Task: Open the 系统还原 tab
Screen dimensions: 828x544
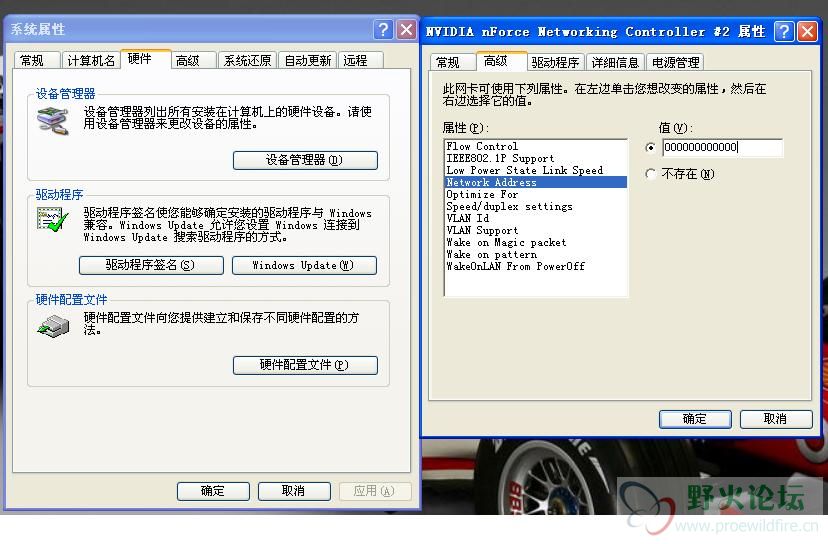Action: (247, 61)
